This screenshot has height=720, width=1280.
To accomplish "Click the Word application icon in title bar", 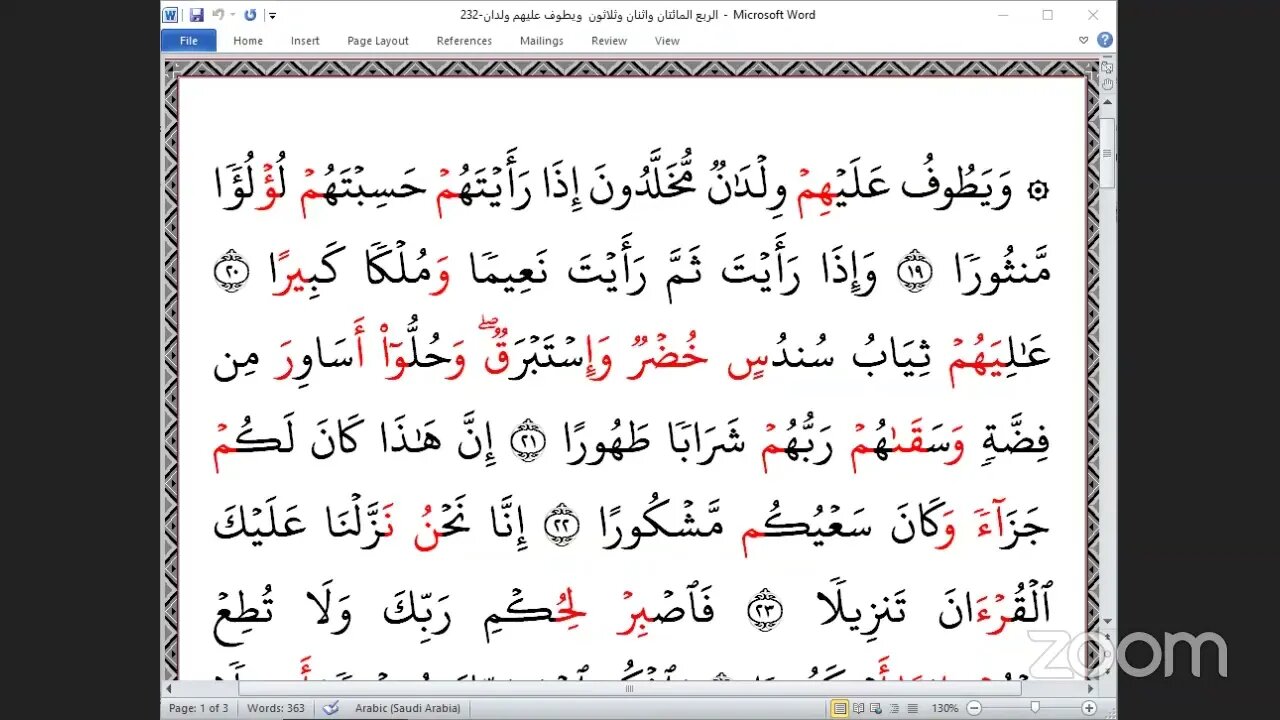I will coord(170,15).
